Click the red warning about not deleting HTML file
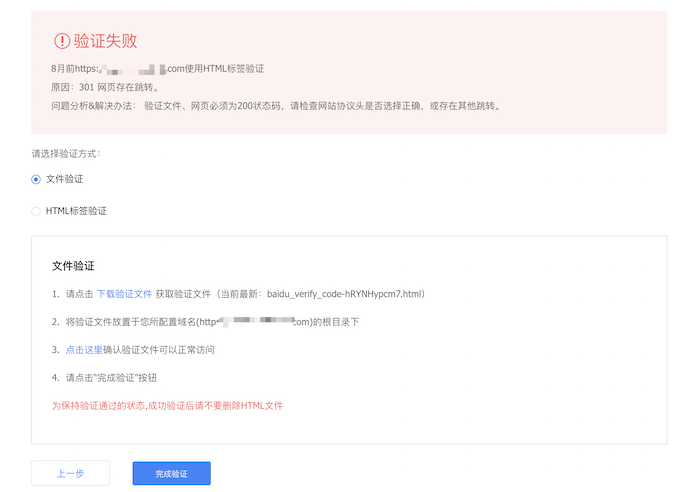Viewport: 700px width, 492px height. point(167,406)
